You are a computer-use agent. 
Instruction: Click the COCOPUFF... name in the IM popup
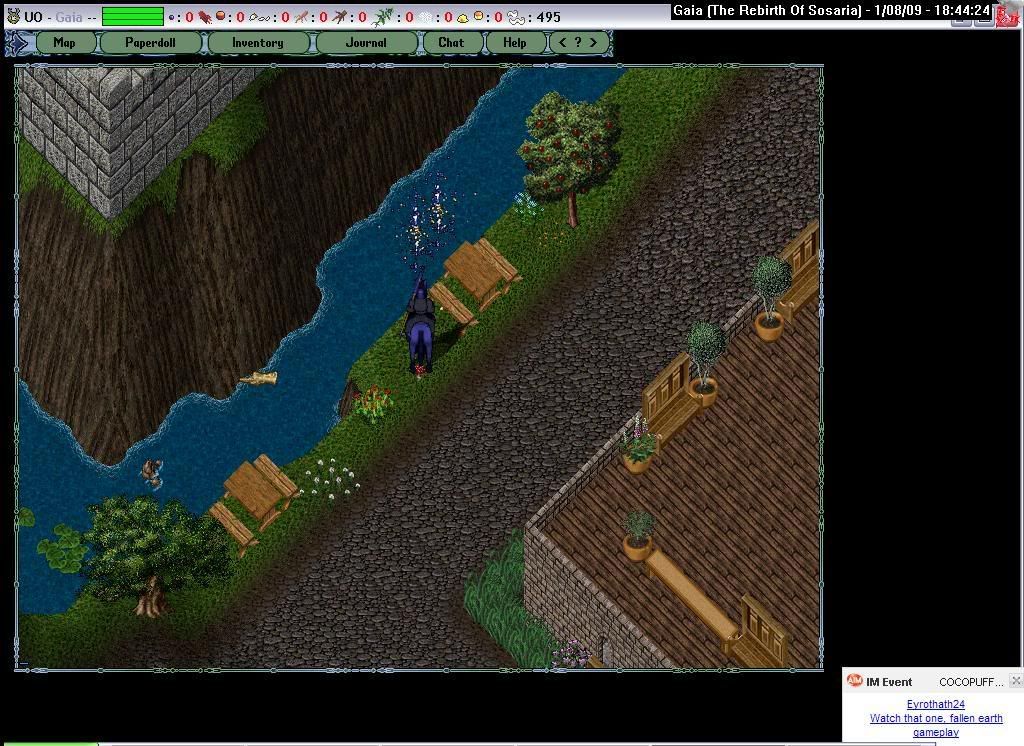[971, 682]
